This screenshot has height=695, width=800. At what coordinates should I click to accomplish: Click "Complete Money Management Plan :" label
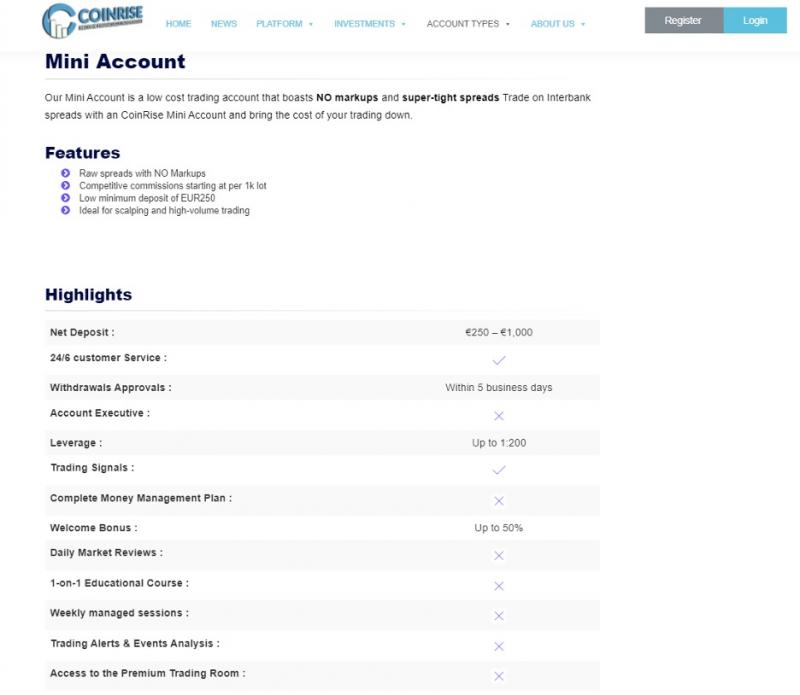141,498
